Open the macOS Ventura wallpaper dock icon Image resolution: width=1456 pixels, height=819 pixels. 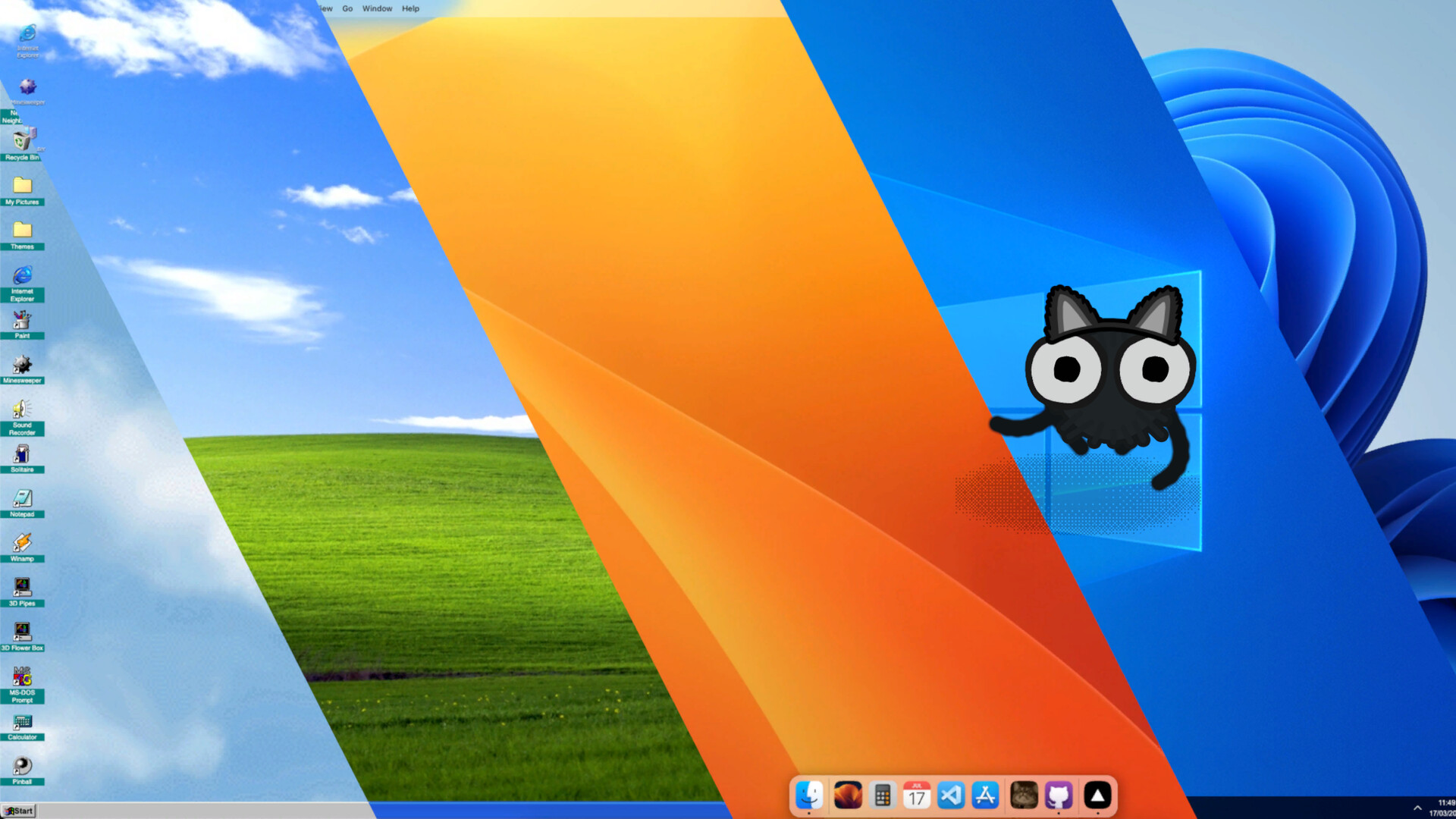coord(847,795)
